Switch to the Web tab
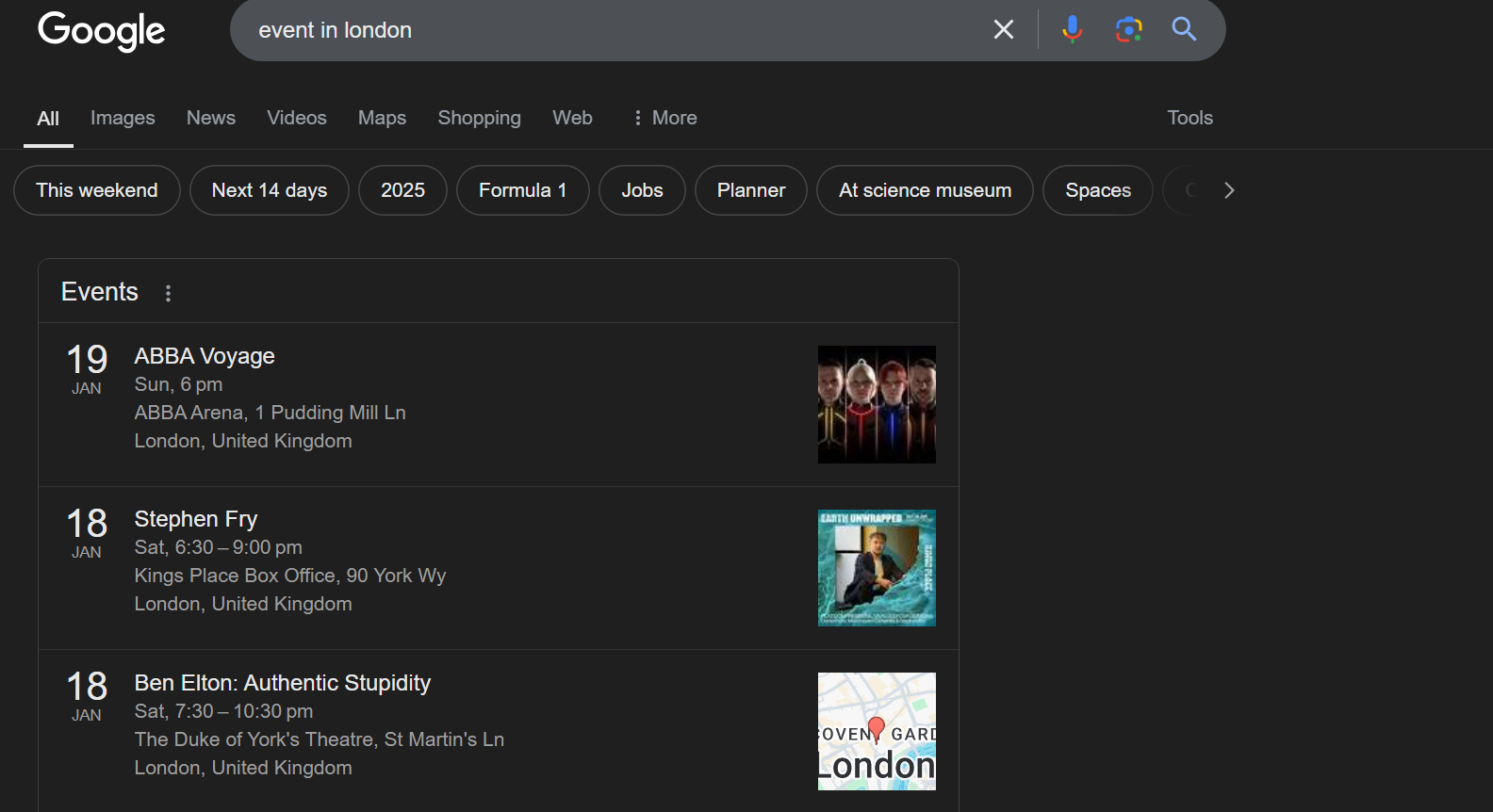 (x=572, y=118)
